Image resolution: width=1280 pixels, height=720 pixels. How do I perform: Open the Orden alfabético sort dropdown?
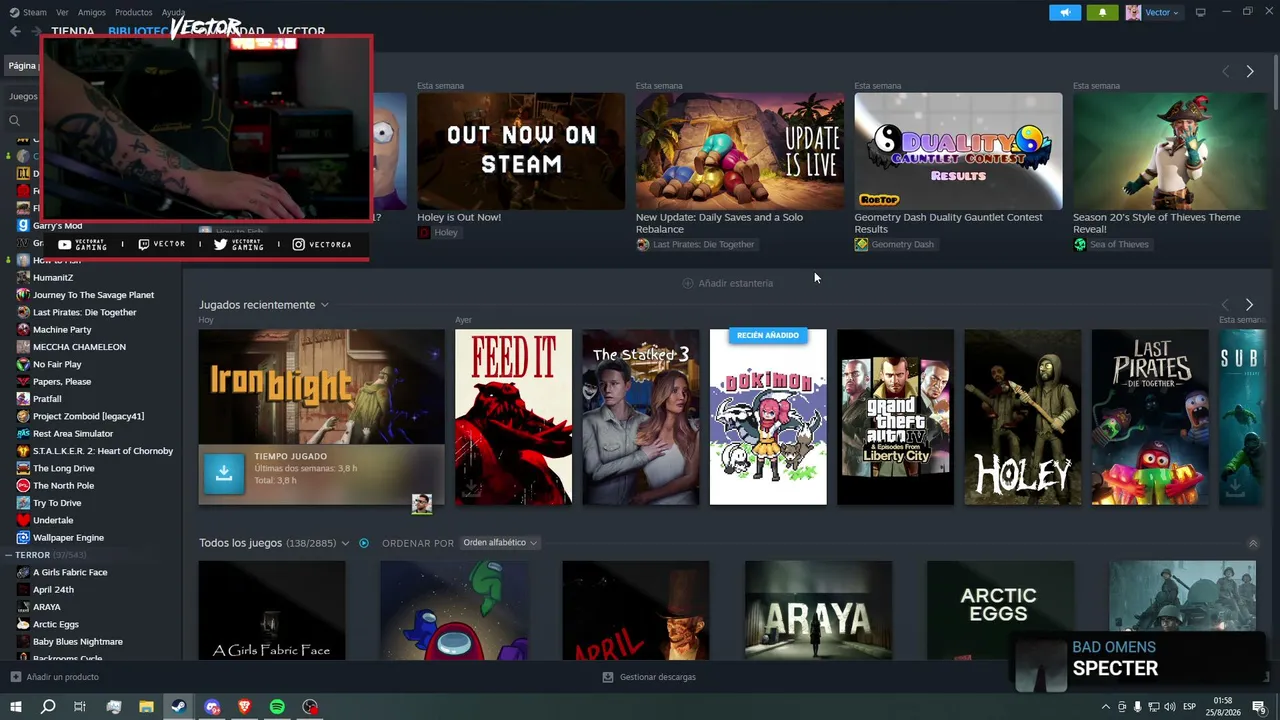coord(500,543)
